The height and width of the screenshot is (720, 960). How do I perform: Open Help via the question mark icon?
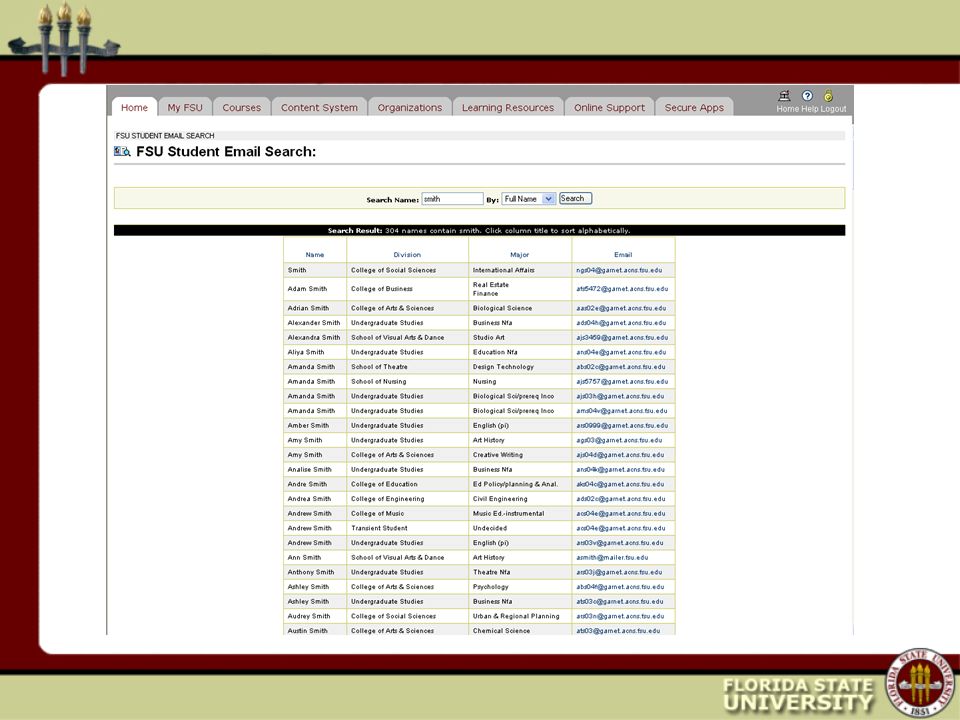(x=807, y=96)
